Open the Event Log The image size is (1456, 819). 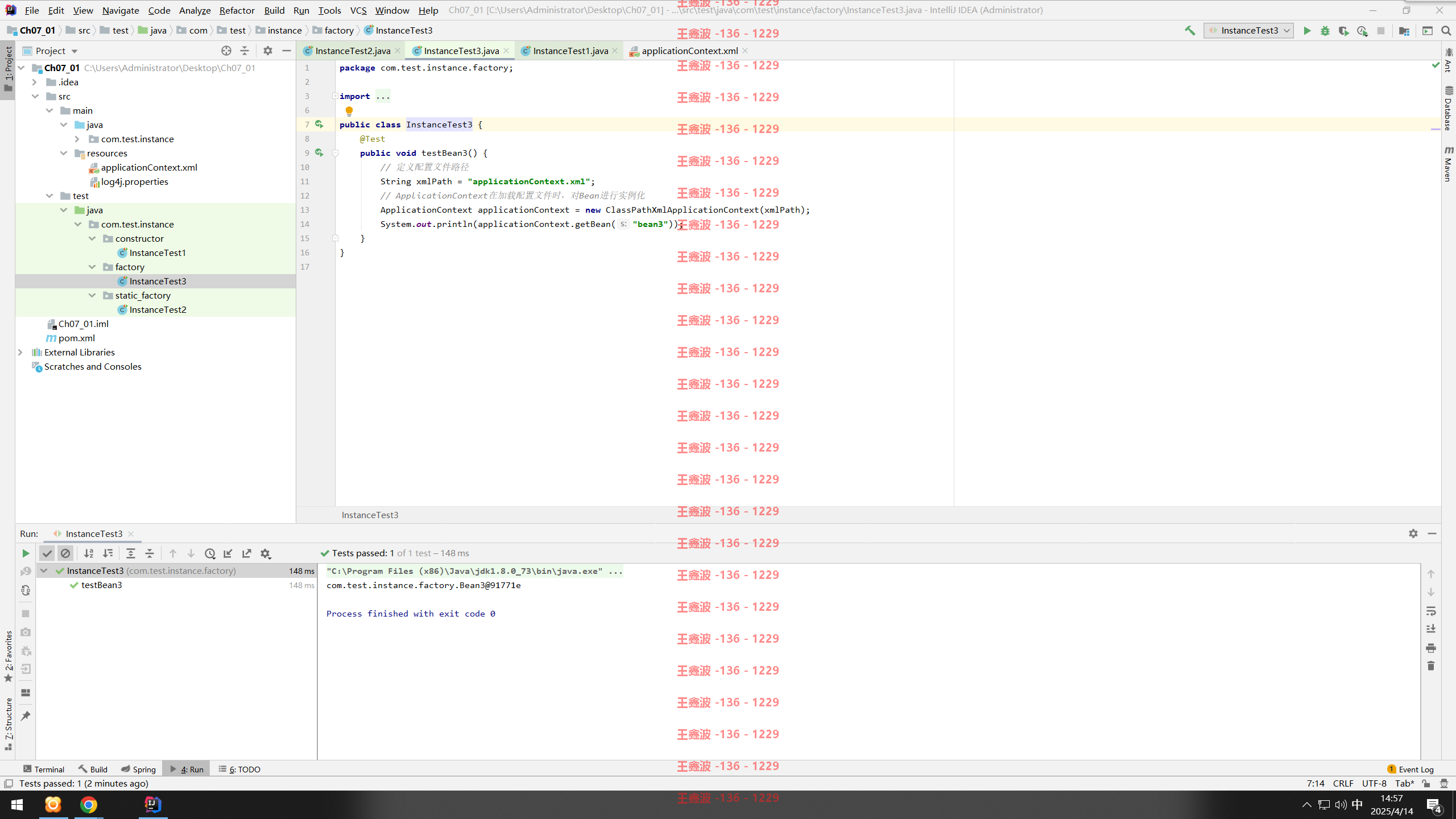(x=1410, y=769)
